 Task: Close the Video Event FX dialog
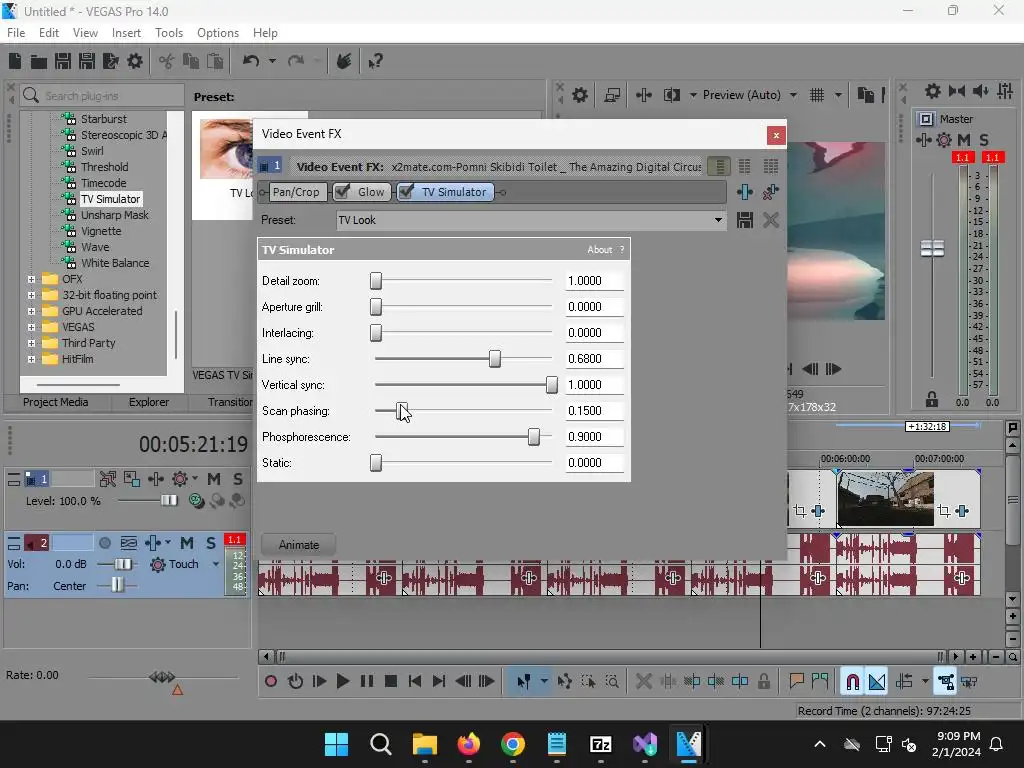coord(776,135)
